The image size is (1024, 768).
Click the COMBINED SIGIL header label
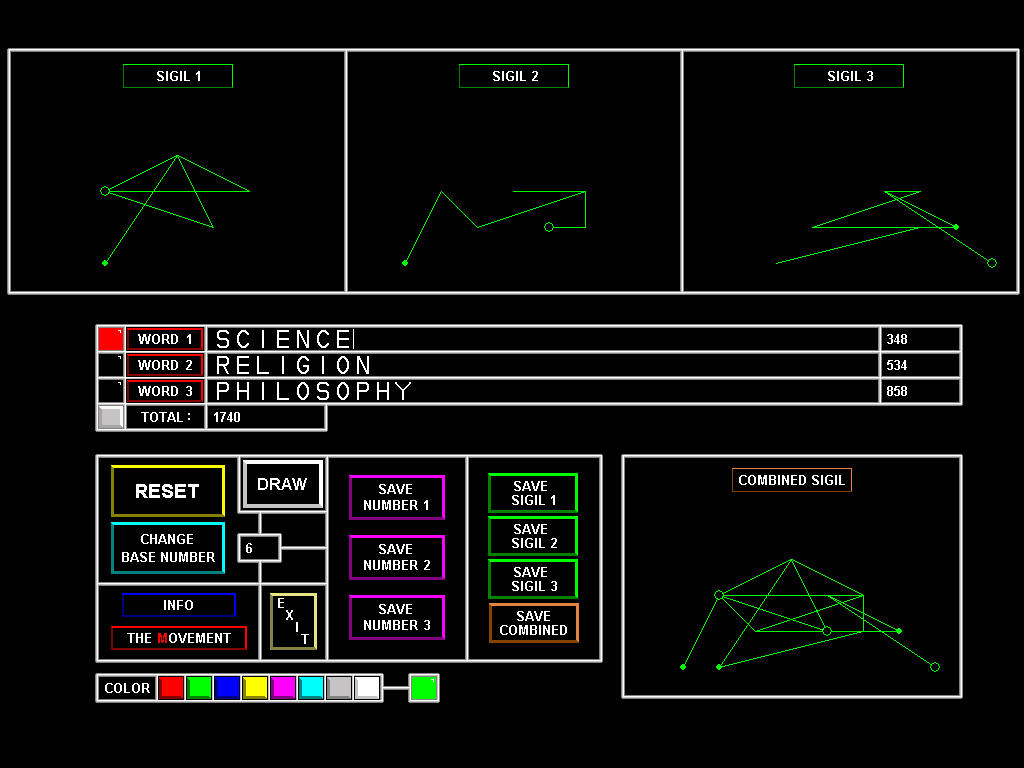[792, 480]
